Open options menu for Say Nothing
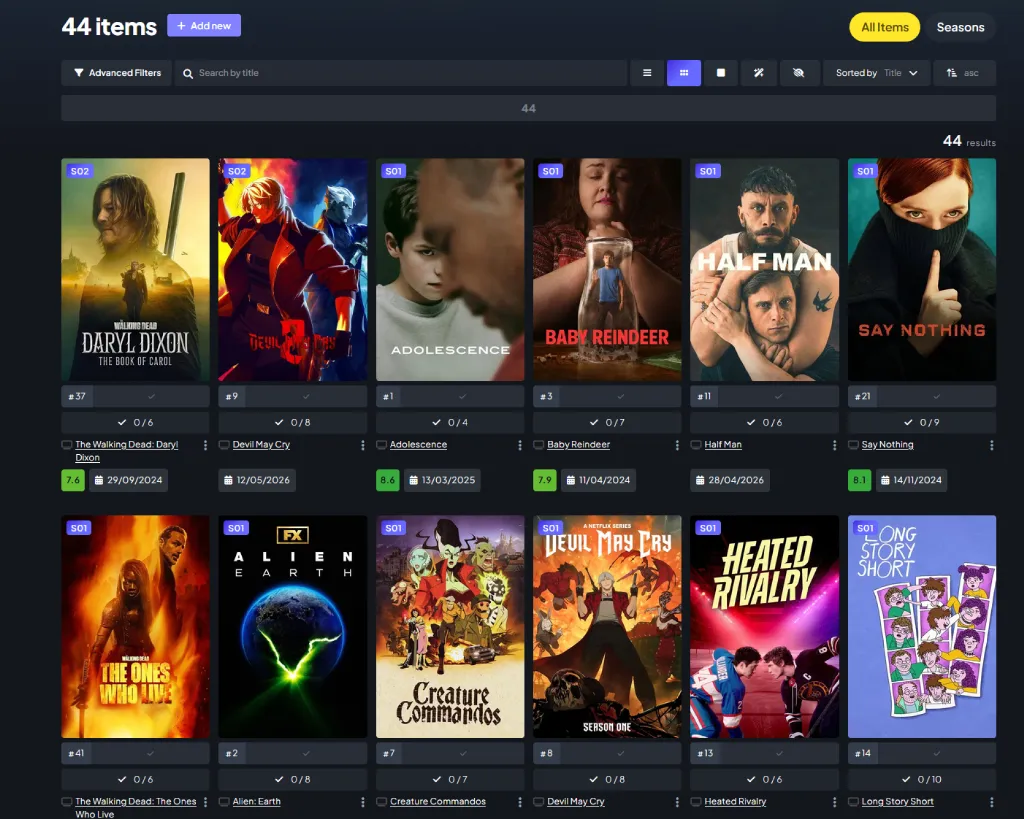The height and width of the screenshot is (819, 1024). coord(991,445)
